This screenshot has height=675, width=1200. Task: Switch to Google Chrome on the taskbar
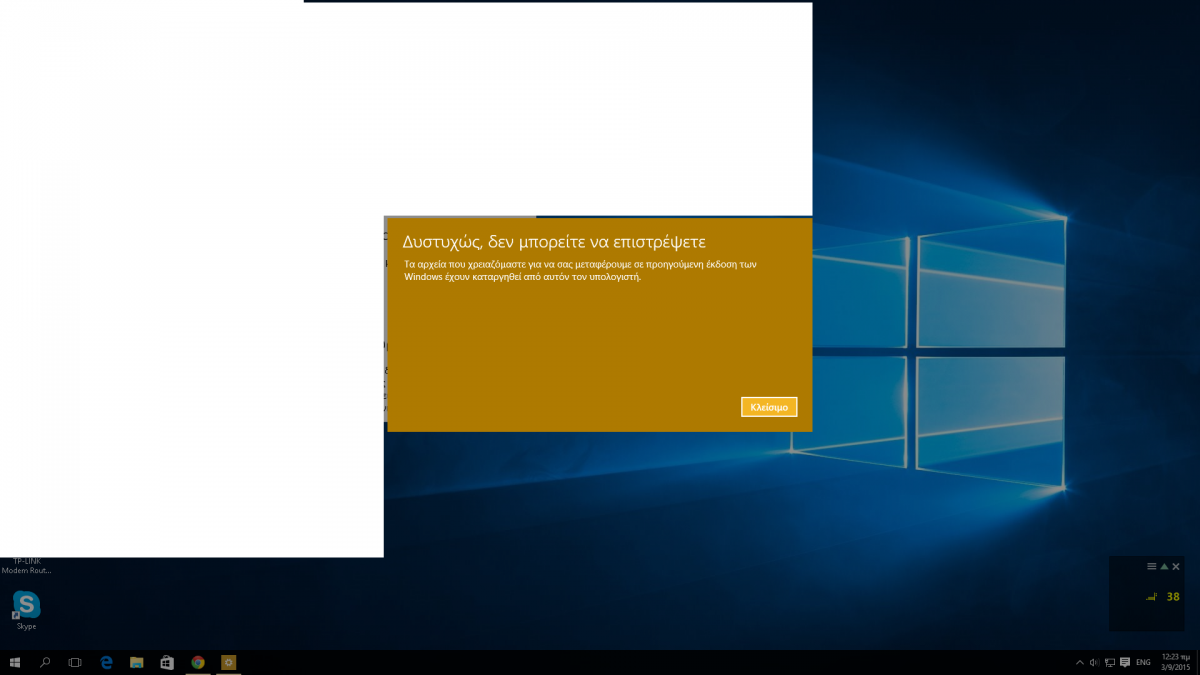coord(198,662)
